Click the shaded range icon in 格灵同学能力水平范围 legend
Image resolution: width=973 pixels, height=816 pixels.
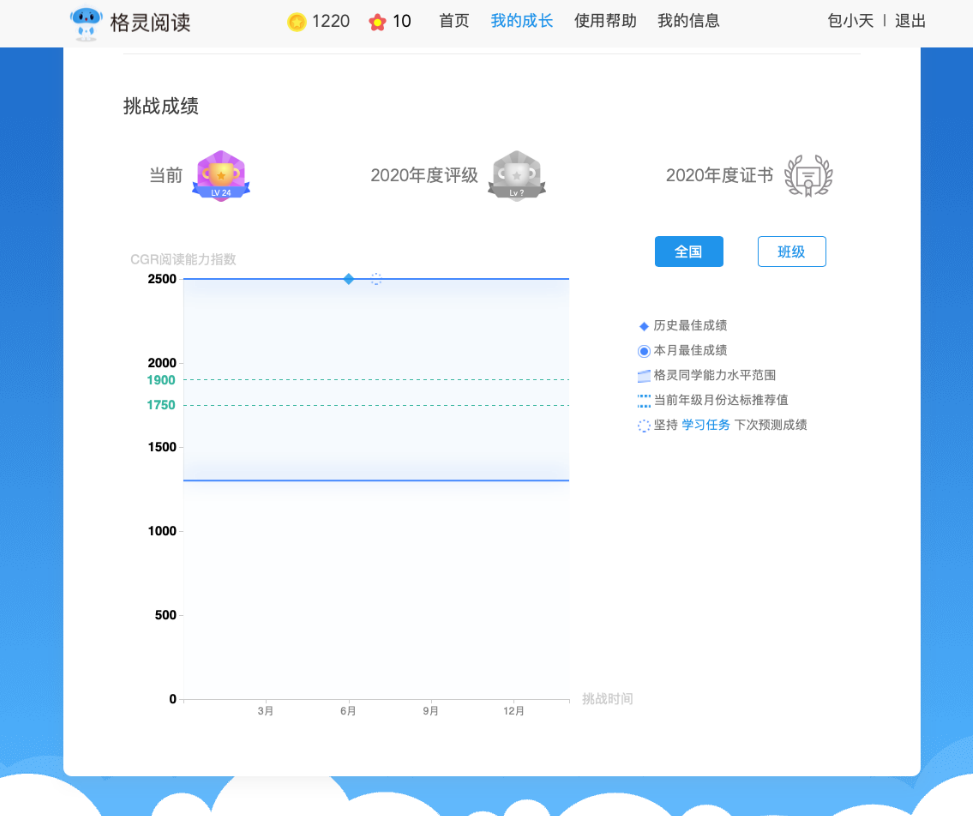tap(644, 375)
